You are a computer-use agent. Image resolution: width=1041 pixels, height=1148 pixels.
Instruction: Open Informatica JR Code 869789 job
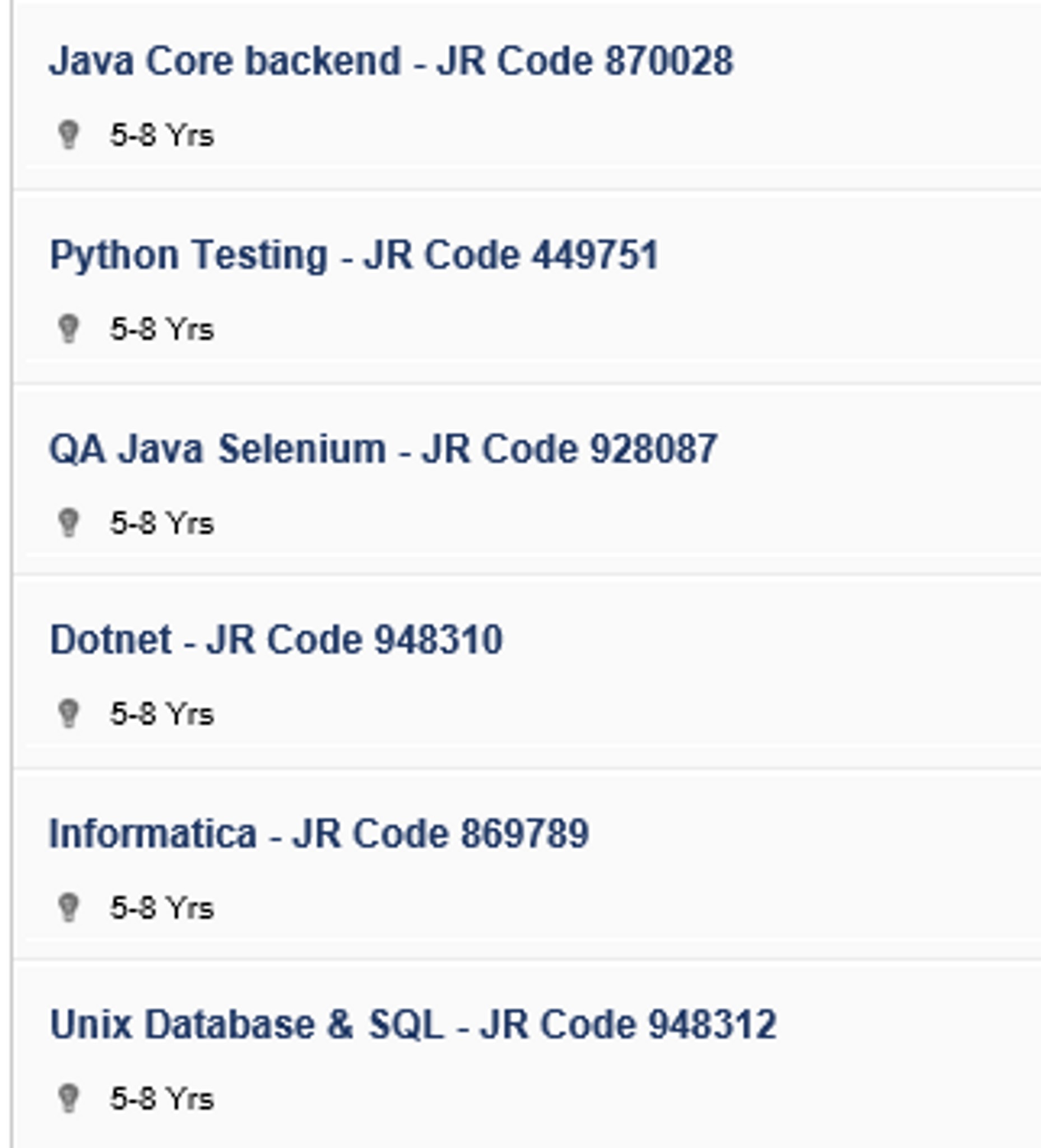coord(319,834)
